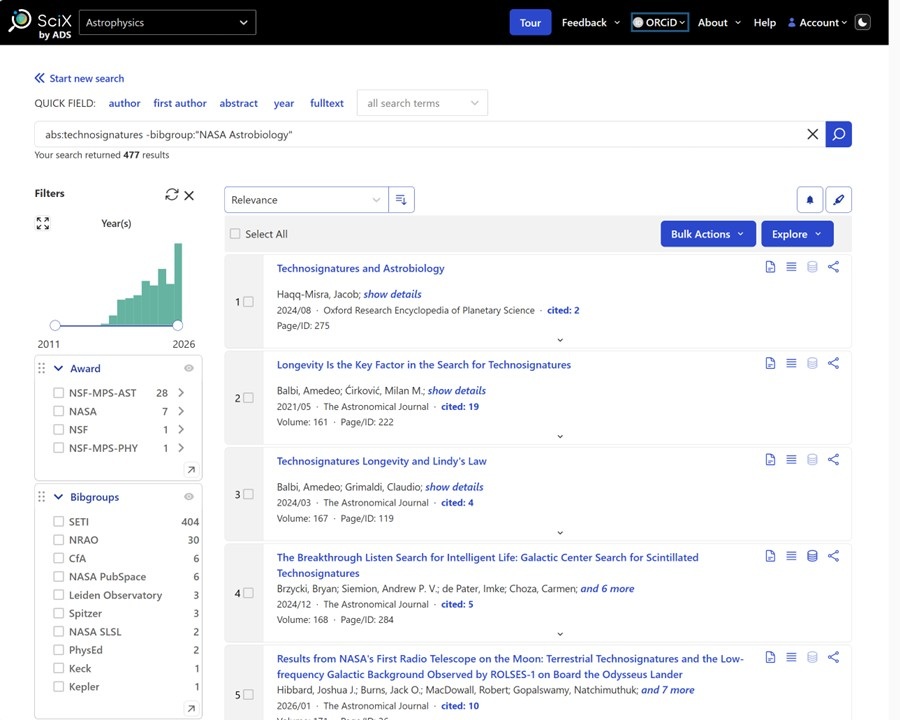Click the tallest bar in the year histogram
Image resolution: width=900 pixels, height=720 pixels.
pos(179,284)
